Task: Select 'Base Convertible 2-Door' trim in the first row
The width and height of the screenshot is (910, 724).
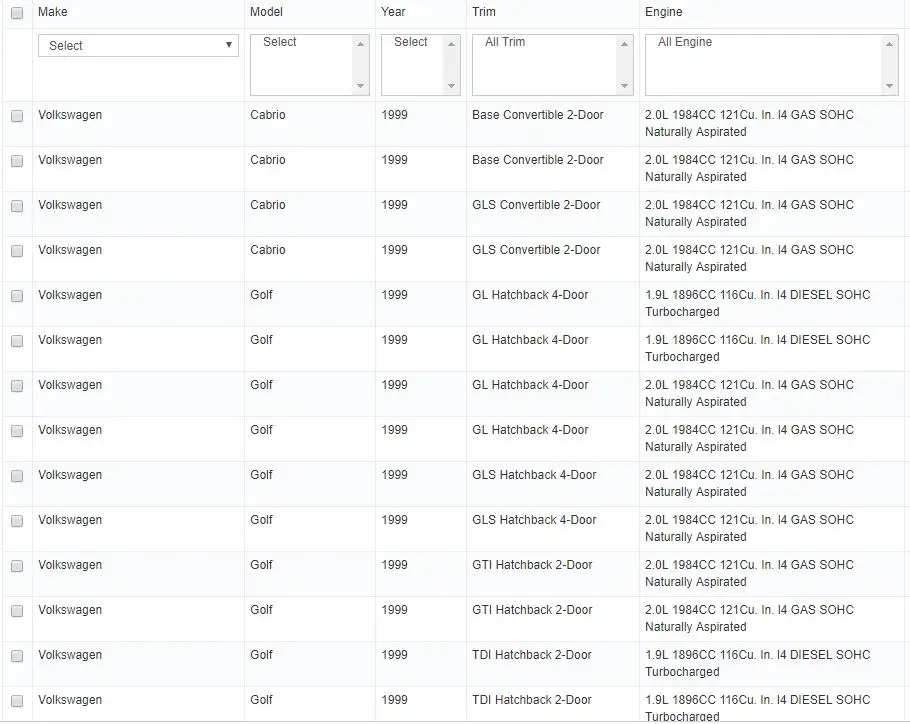Action: 537,115
